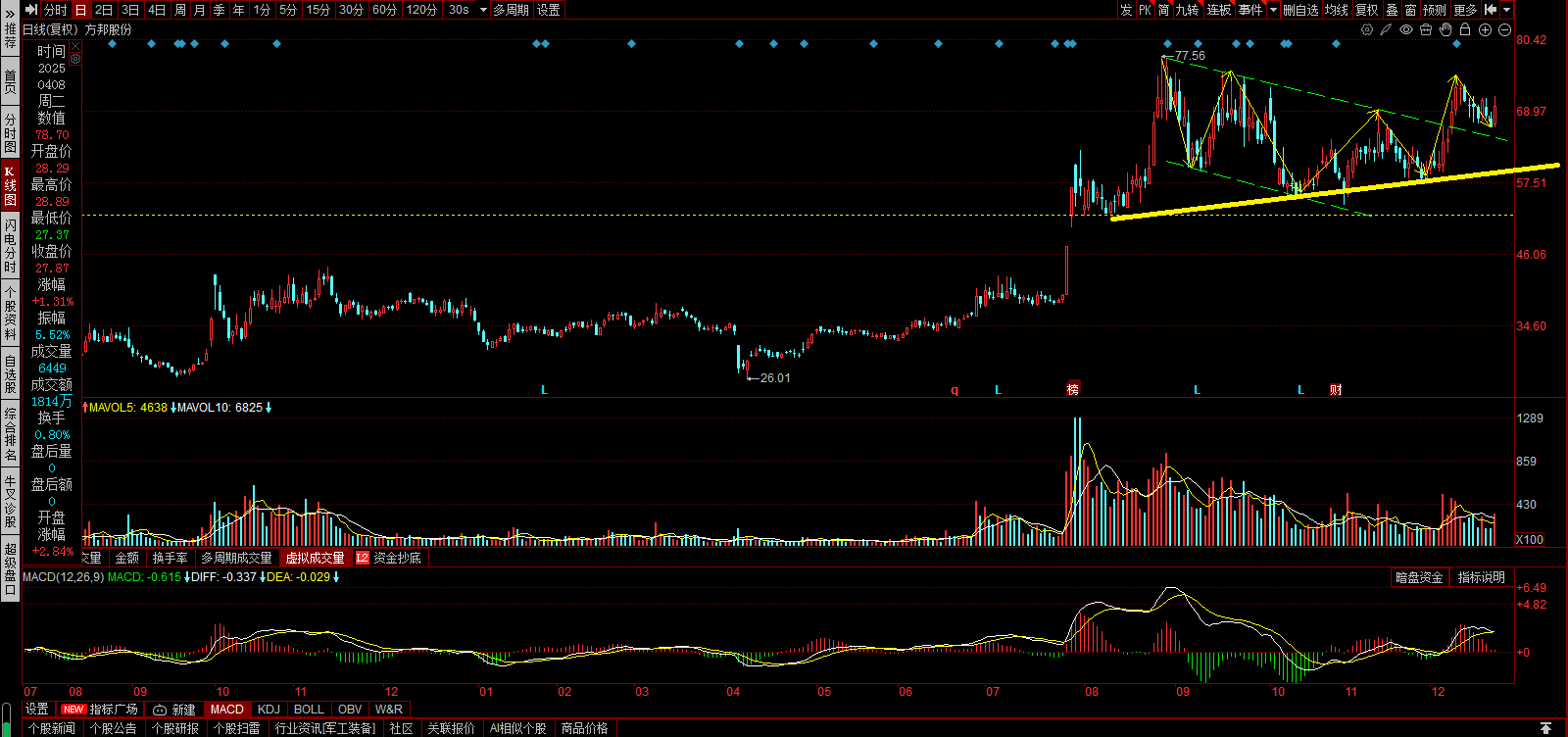Image resolution: width=1568 pixels, height=737 pixels.
Task: Switch volume panel to 金额
Action: tap(127, 558)
